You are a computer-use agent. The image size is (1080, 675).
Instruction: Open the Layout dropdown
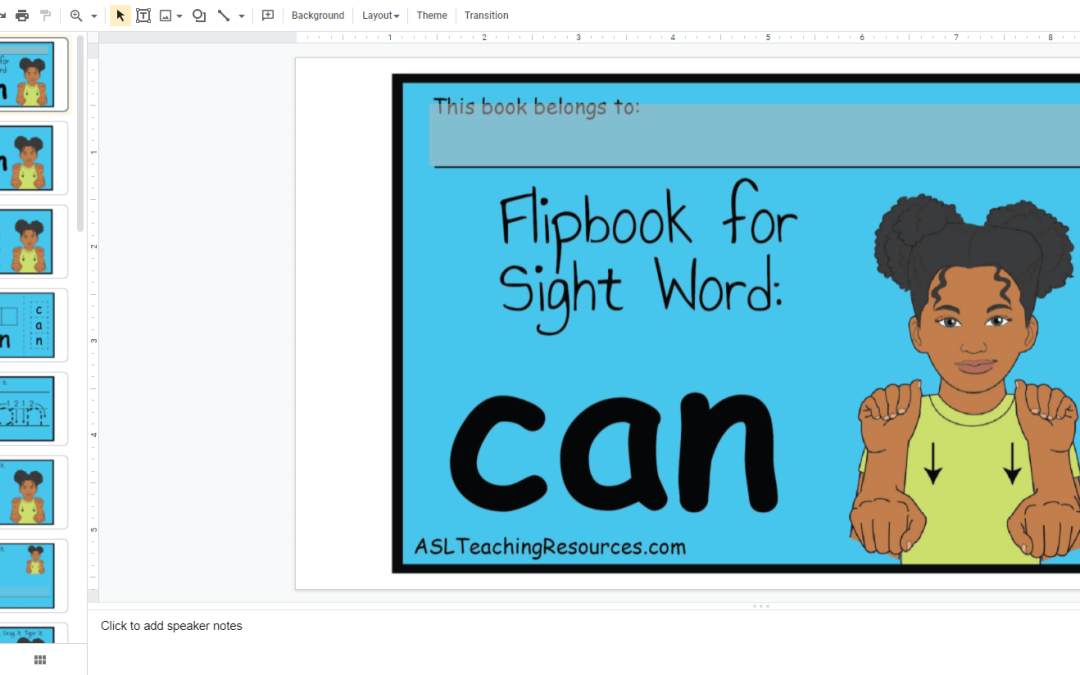click(x=380, y=15)
